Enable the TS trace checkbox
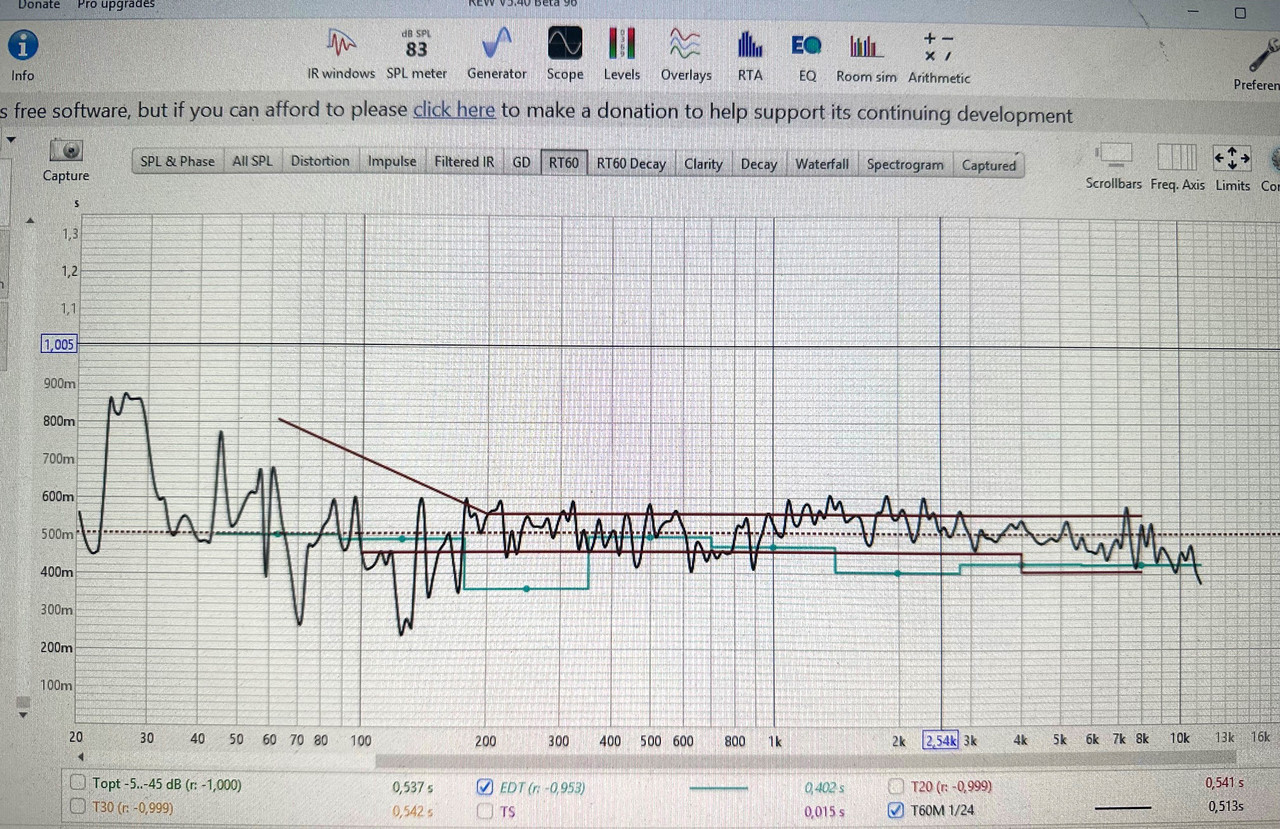 (x=484, y=810)
